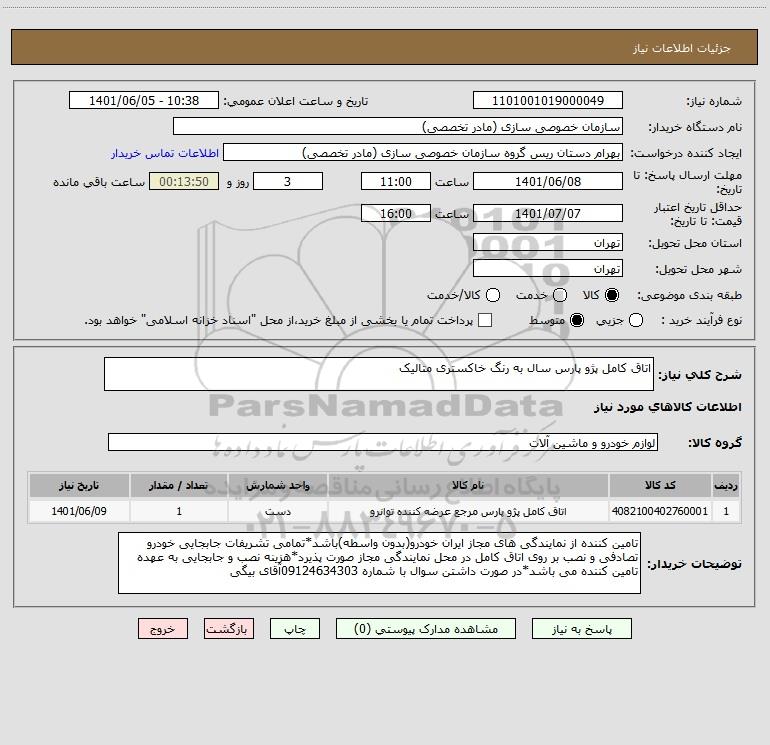The width and height of the screenshot is (770, 745).
Task: Click the validity time field 16:00
Action: (396, 214)
